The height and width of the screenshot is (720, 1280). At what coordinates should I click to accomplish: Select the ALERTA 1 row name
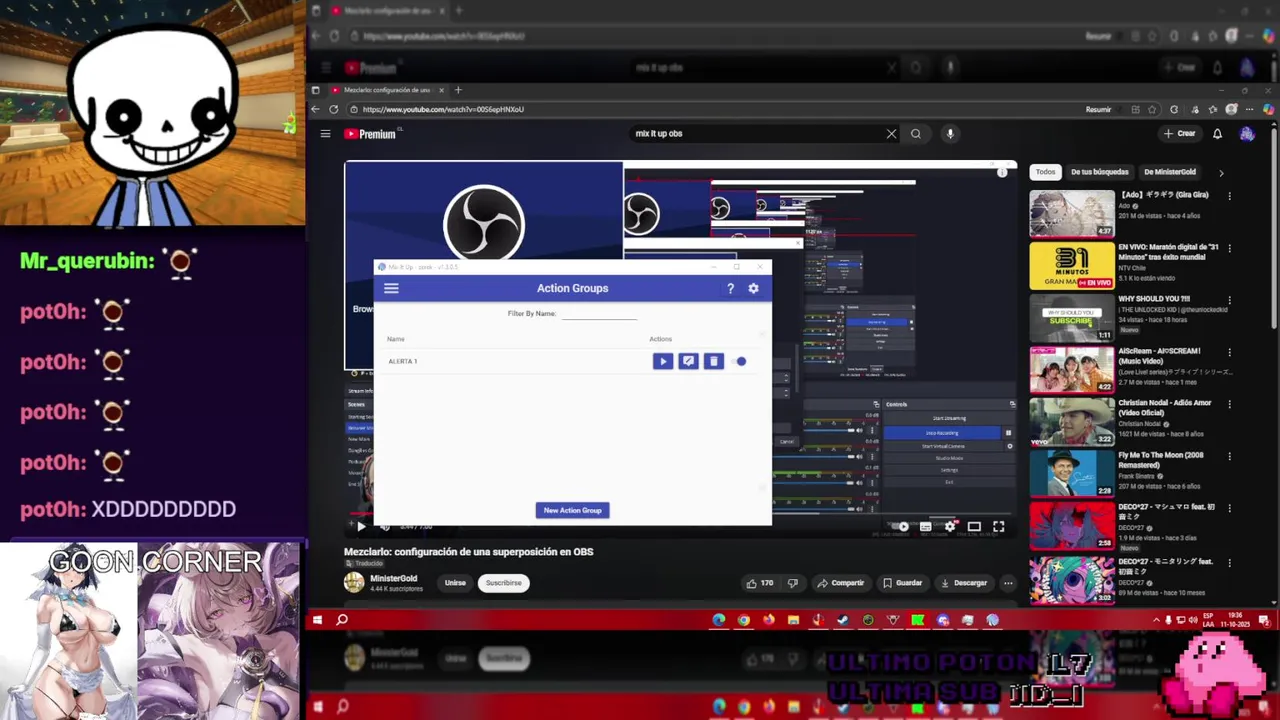(x=402, y=361)
